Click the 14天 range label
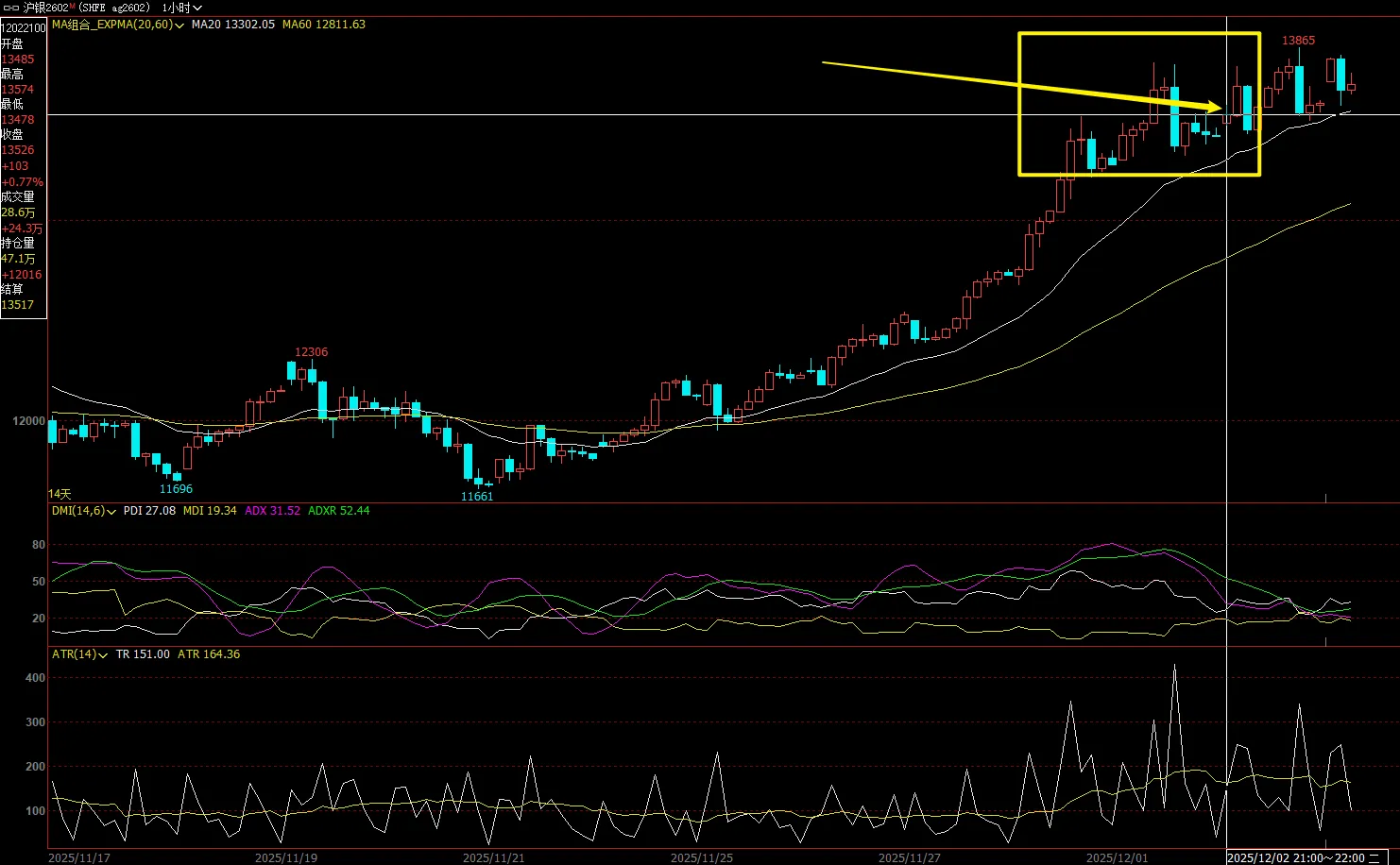The height and width of the screenshot is (865, 1400). tap(60, 494)
